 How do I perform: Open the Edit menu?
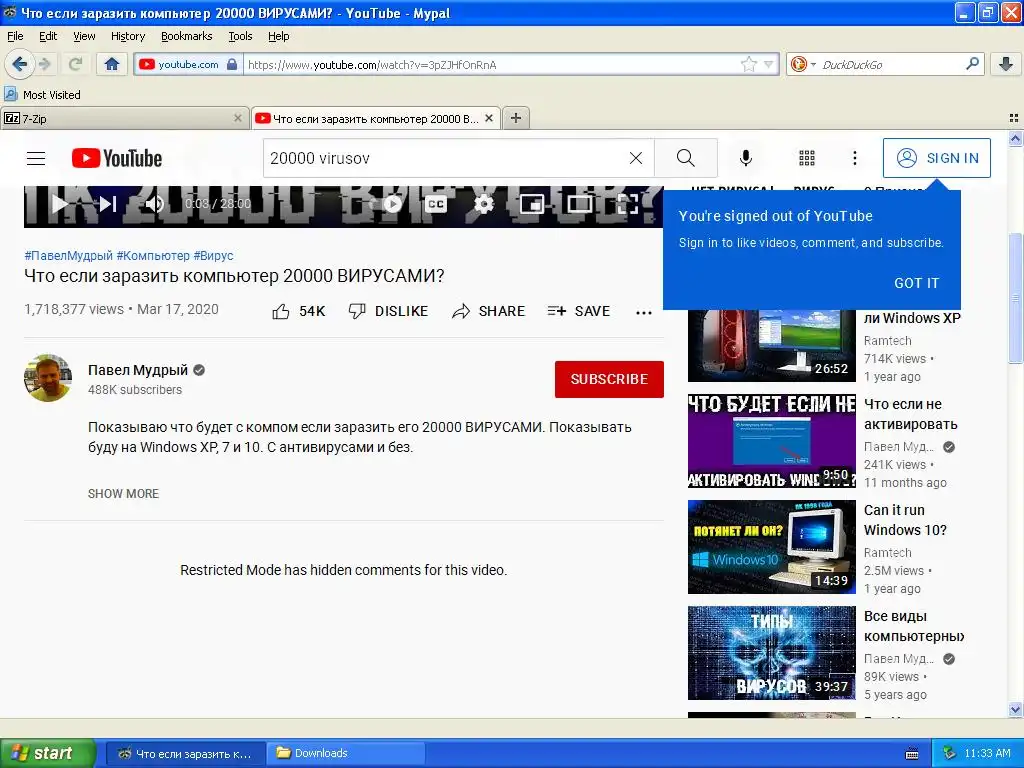click(x=48, y=36)
